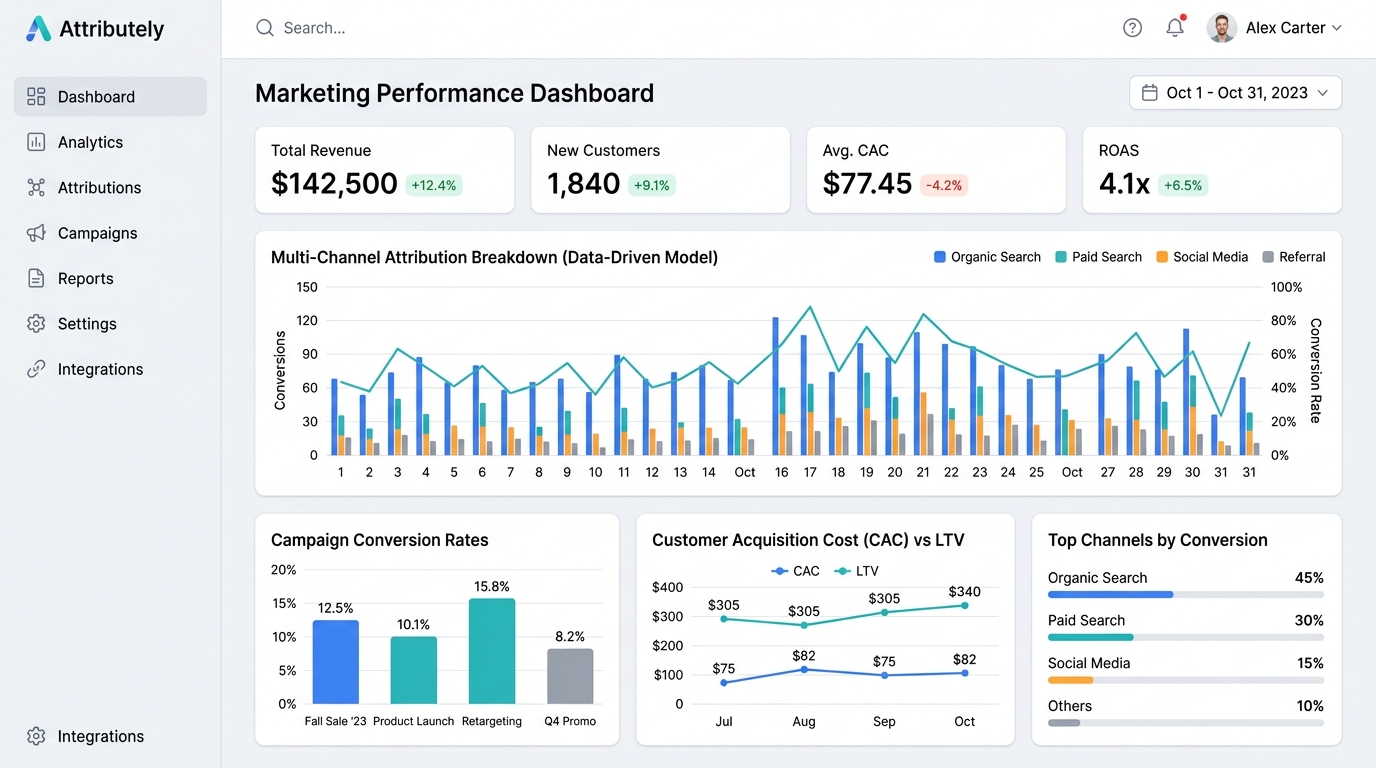Toggle Social Media legend series
Screen dimensions: 1376x768
coord(1202,257)
